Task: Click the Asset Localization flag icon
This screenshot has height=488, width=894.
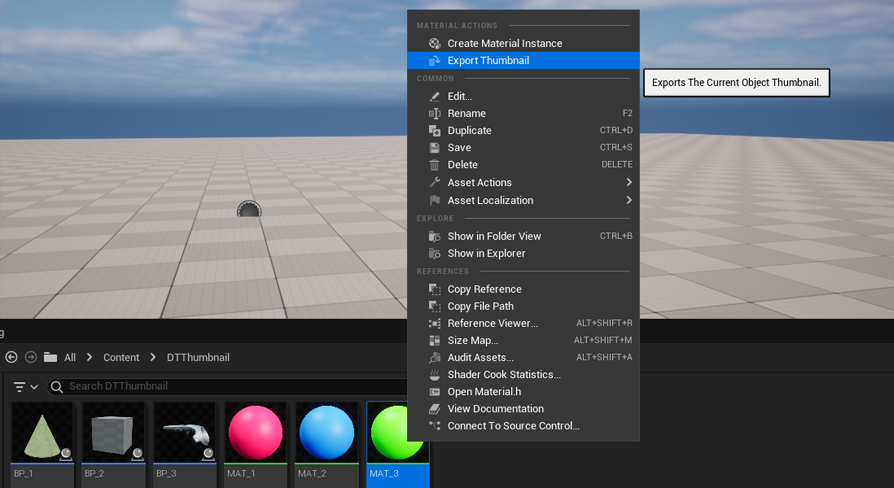Action: (x=434, y=201)
